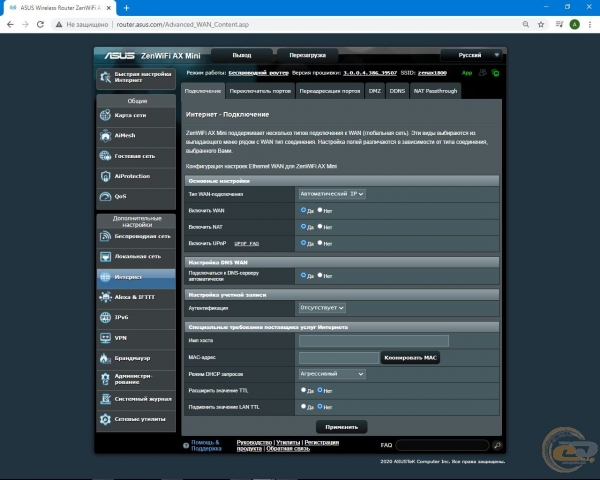Click the QoS gauge icon
Screen dimensions: 600x480
coord(105,196)
